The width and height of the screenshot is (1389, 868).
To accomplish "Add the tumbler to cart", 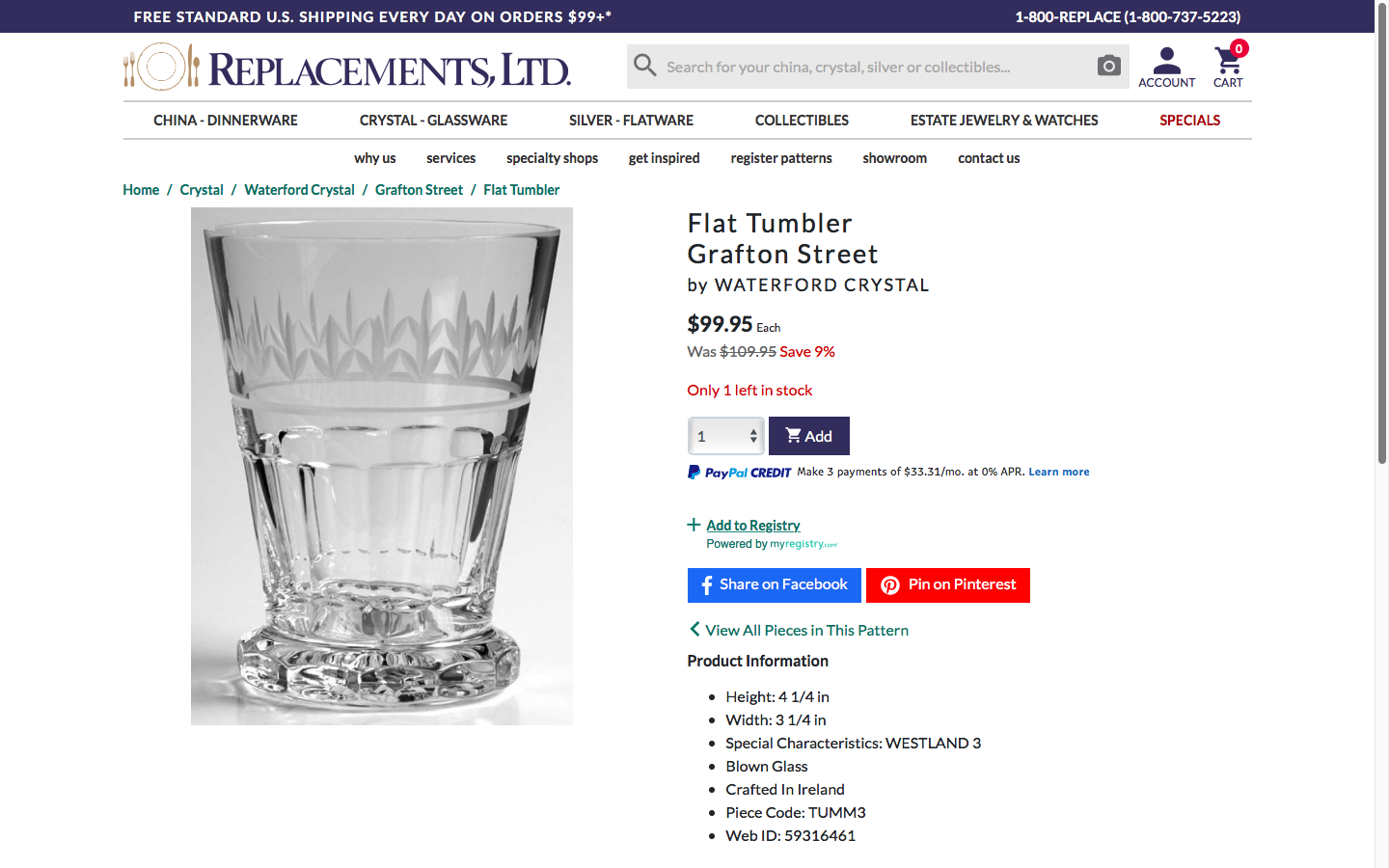I will click(809, 436).
